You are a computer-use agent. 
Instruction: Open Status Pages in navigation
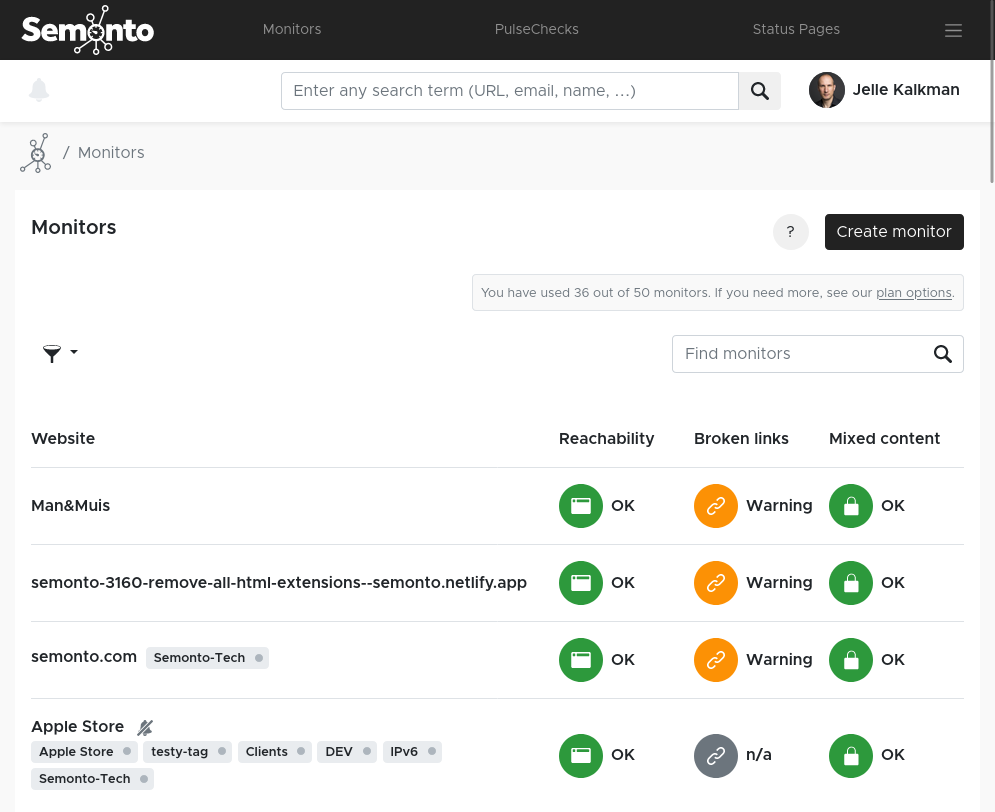click(796, 30)
